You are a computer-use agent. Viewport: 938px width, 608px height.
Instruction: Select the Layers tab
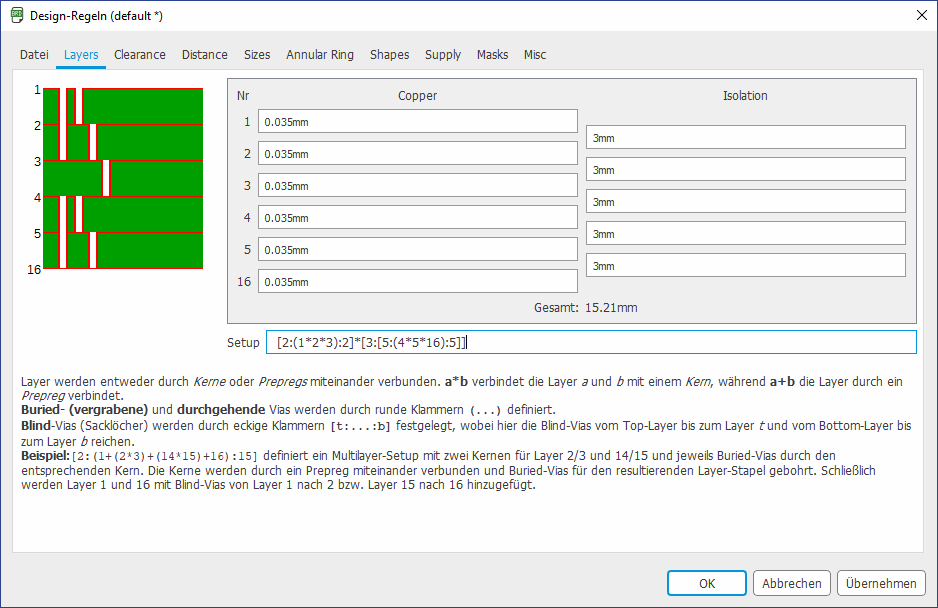[81, 54]
